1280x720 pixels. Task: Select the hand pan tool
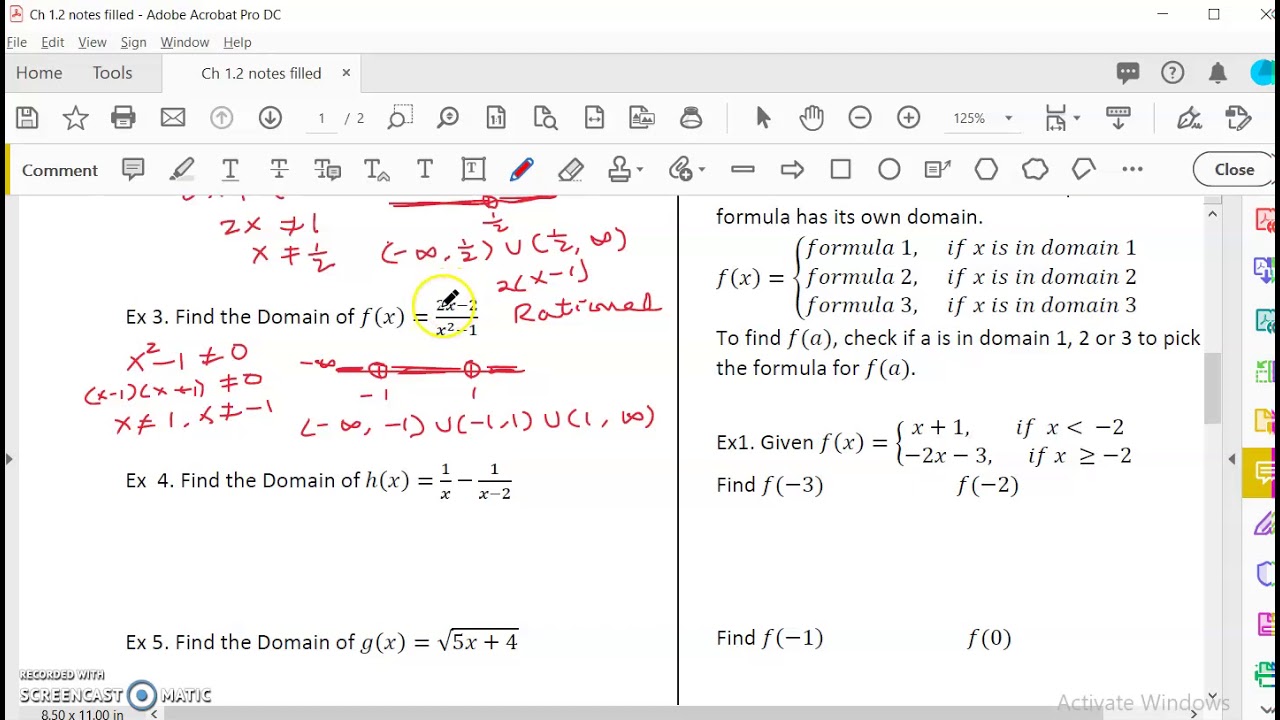tap(811, 118)
